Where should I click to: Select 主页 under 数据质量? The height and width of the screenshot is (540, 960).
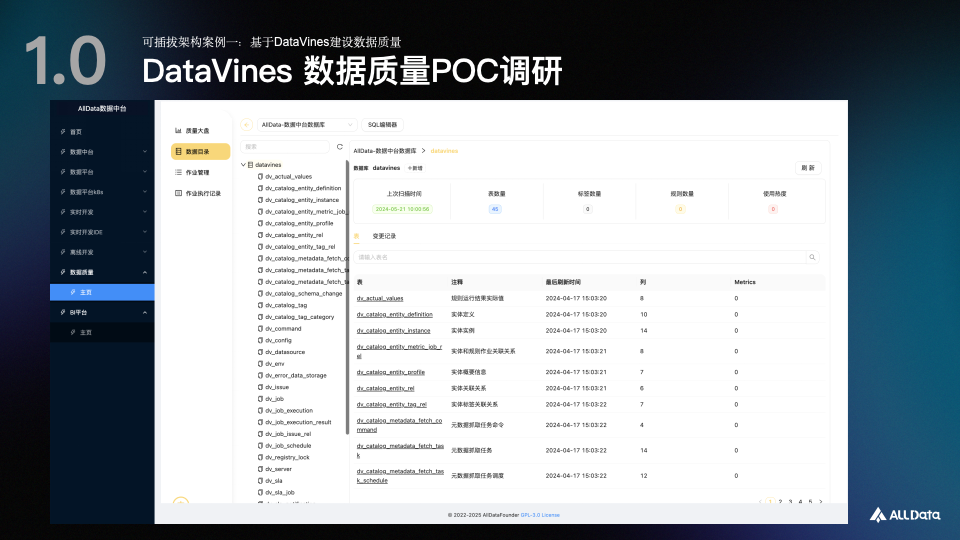coord(102,292)
